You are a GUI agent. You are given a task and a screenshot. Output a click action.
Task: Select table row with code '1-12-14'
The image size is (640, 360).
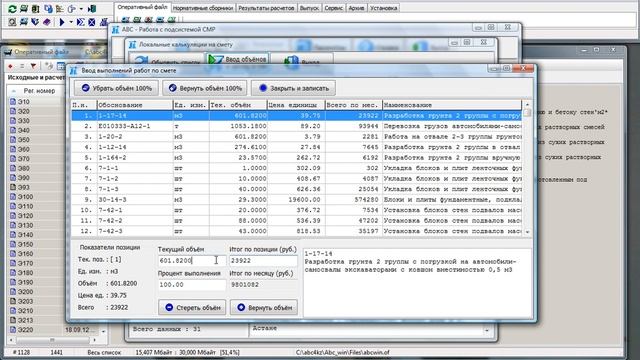(296, 147)
